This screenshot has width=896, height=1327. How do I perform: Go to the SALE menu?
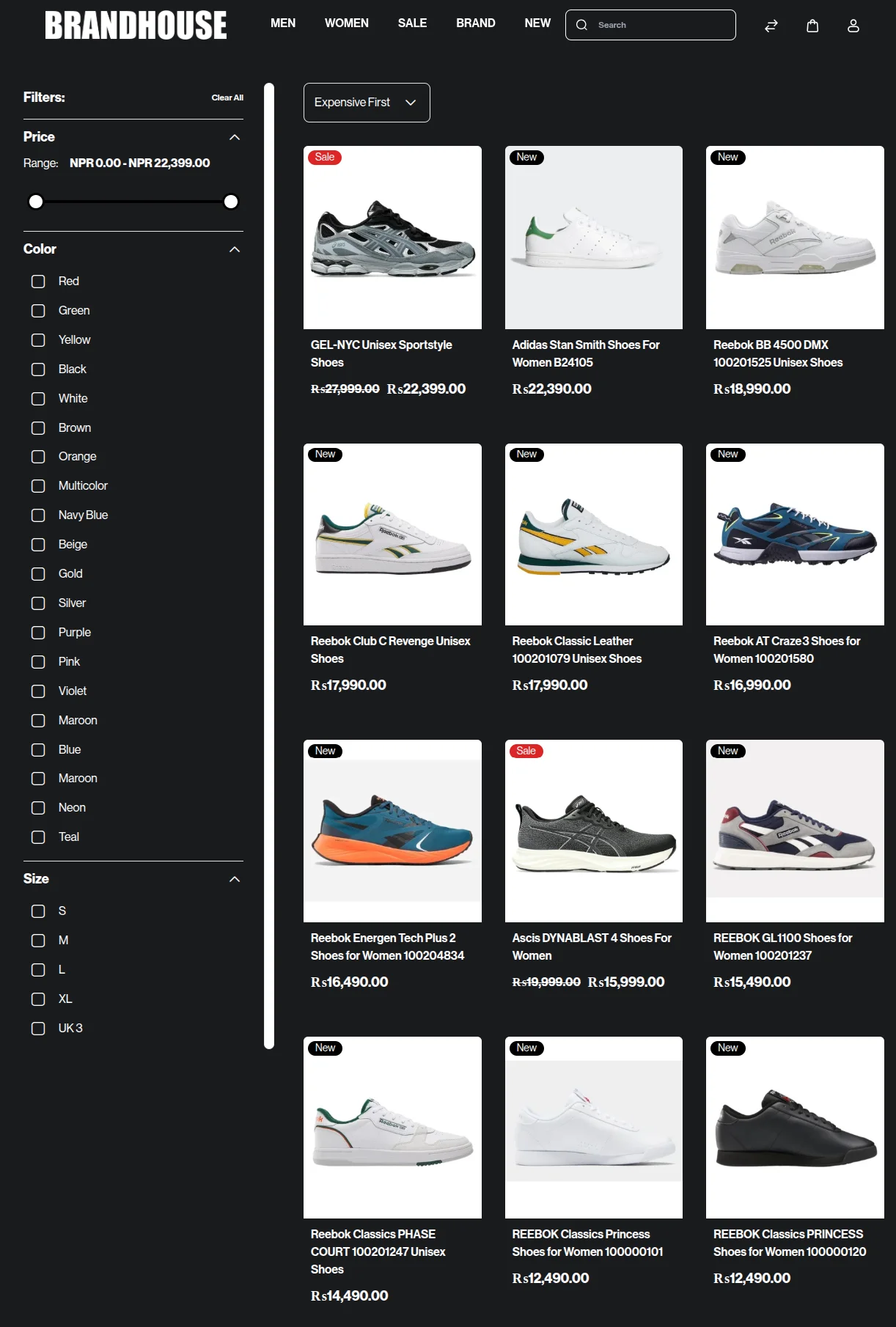412,23
